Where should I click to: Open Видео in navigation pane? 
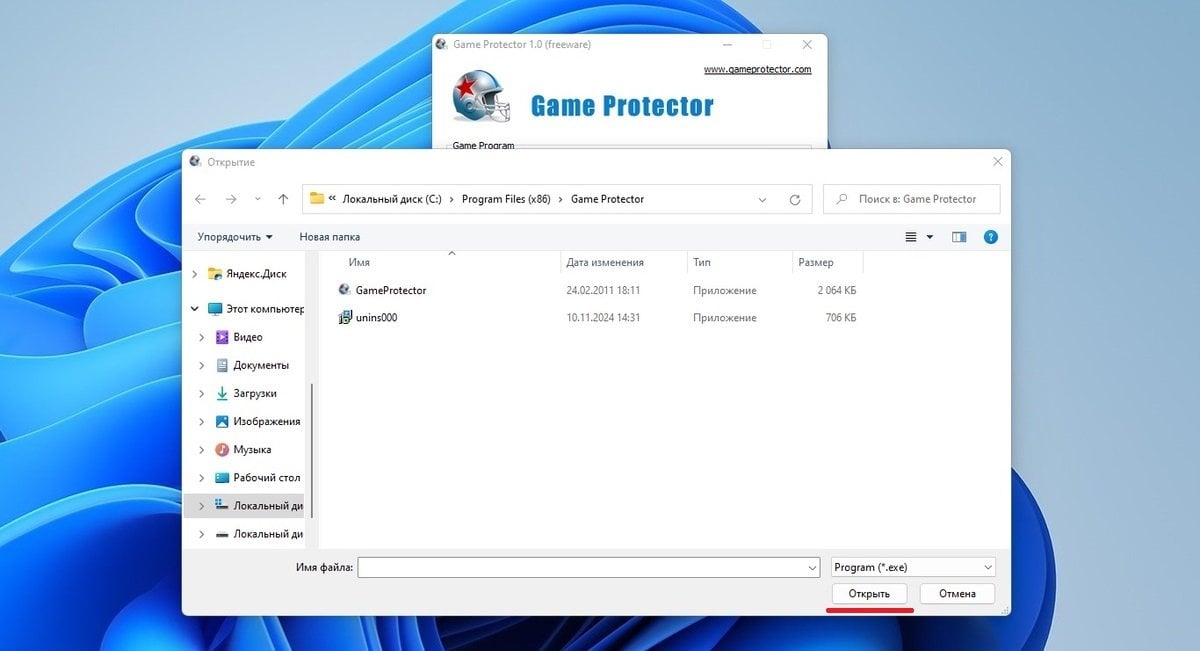tap(248, 337)
